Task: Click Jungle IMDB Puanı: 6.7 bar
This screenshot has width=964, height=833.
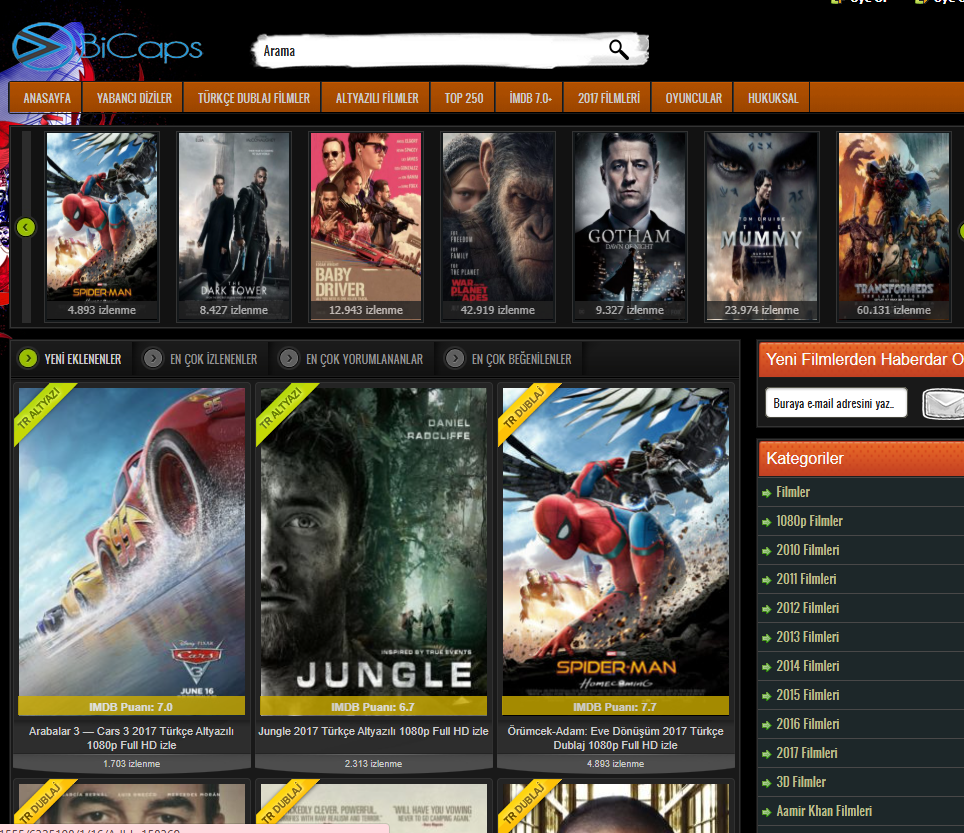Action: coord(373,706)
